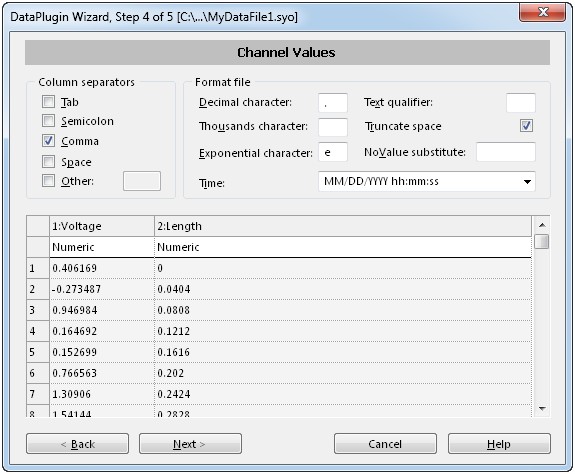Click the scroll up arrow of table

[542, 225]
